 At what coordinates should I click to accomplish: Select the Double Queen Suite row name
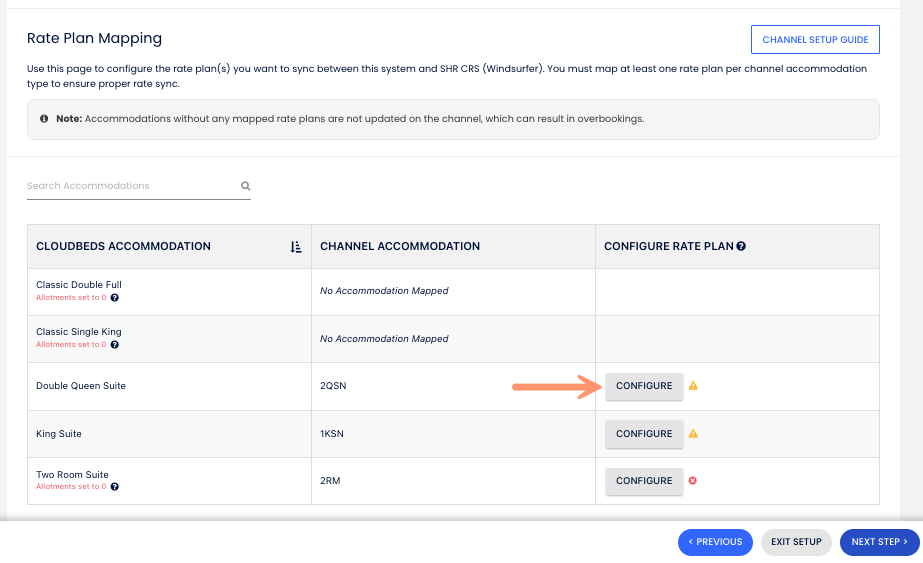tap(81, 386)
